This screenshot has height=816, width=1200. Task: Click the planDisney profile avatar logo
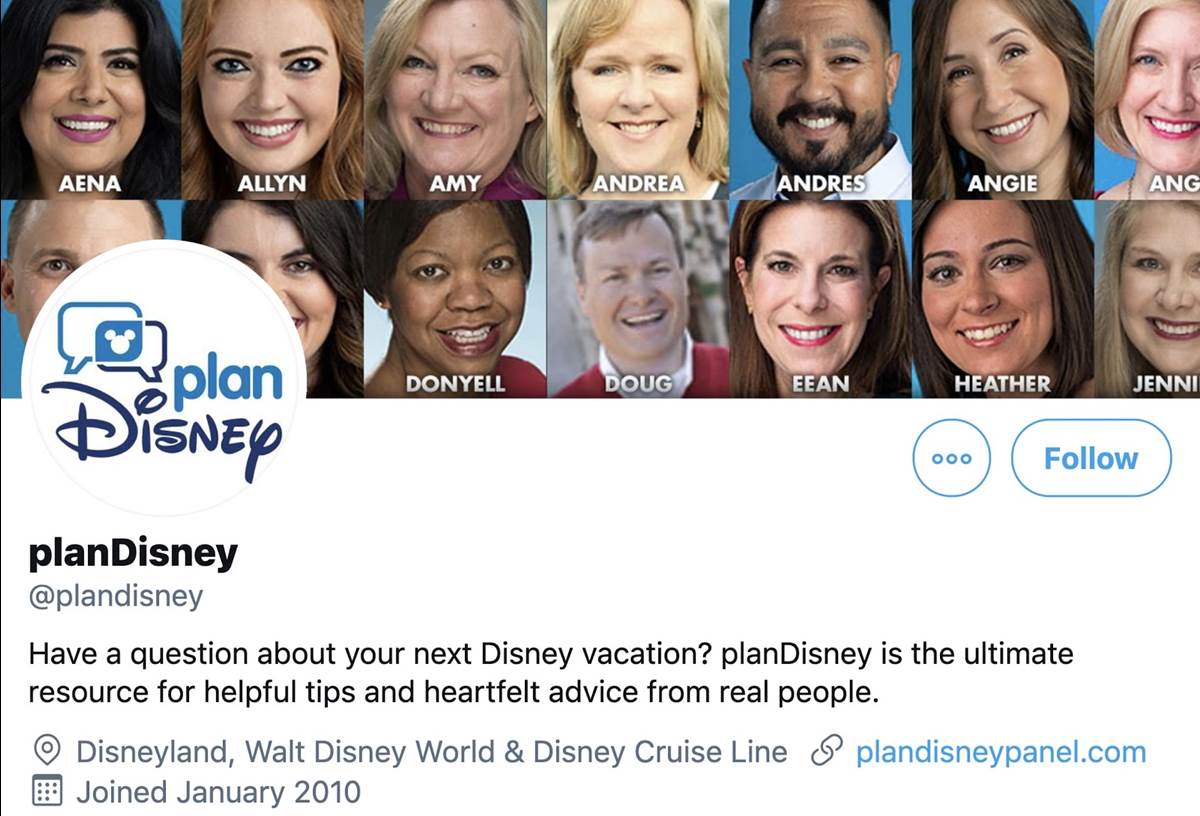click(x=164, y=378)
